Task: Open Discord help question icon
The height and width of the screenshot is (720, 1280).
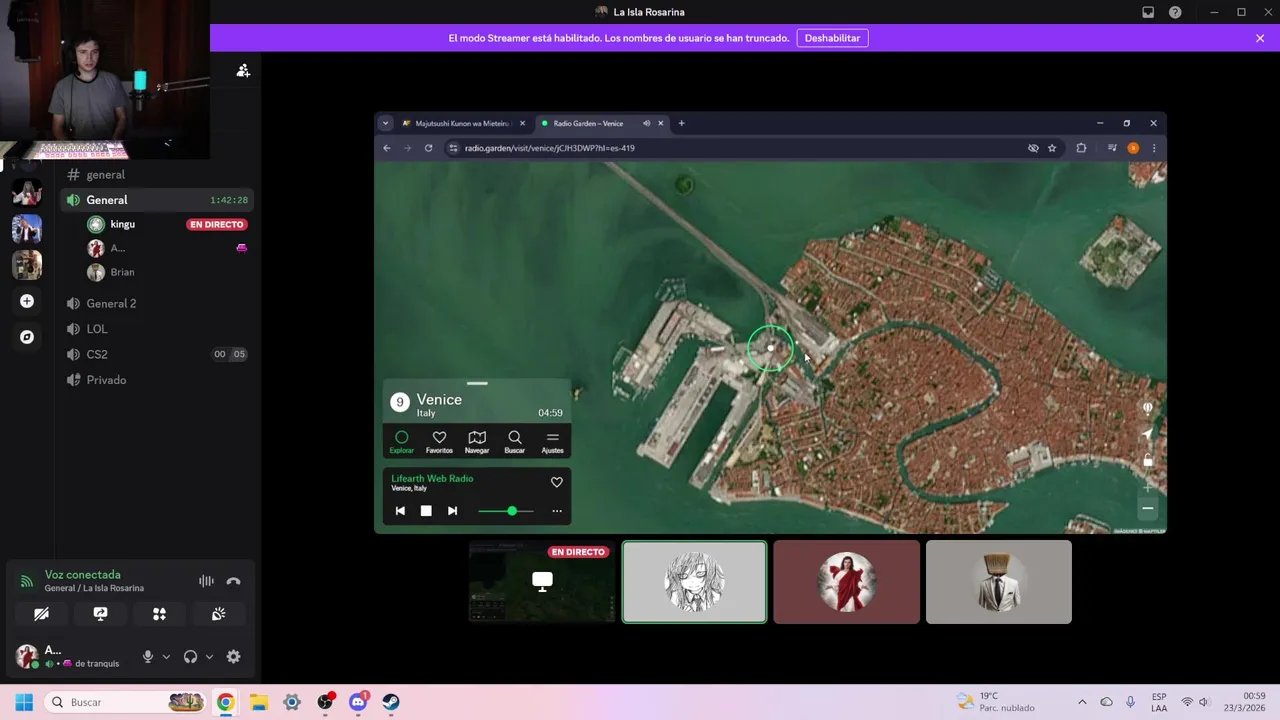Action: coord(1175,12)
